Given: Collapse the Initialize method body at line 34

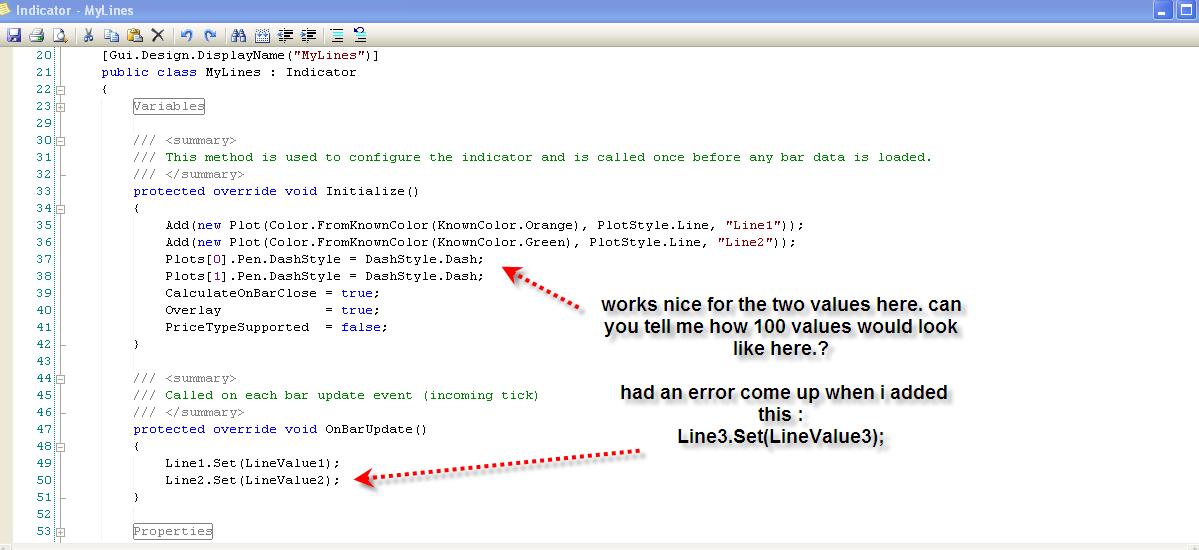Looking at the screenshot, I should click(x=60, y=208).
